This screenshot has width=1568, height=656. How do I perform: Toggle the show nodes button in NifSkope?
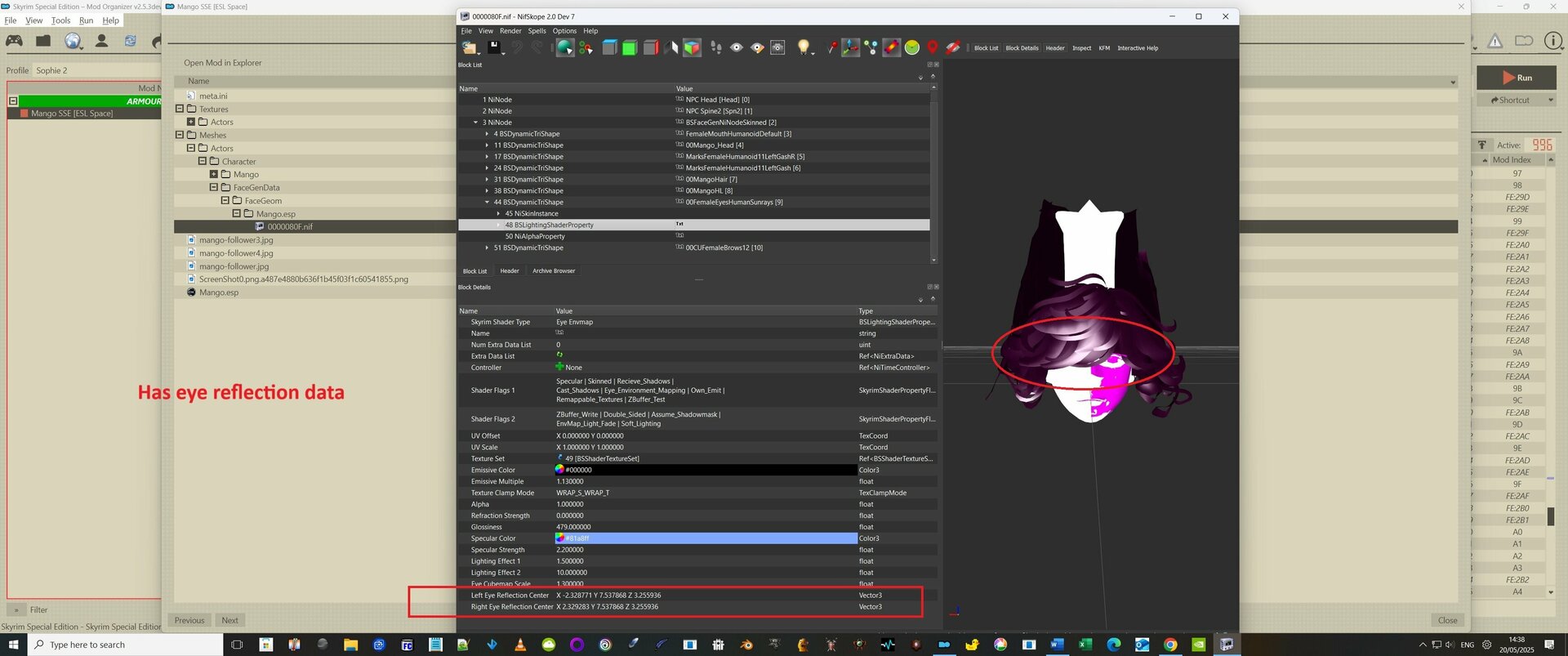(x=871, y=48)
